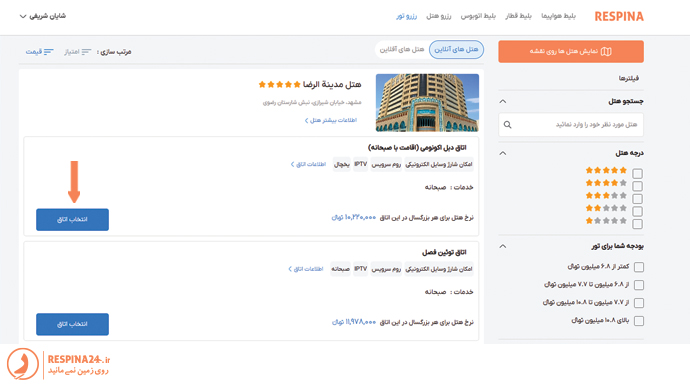Open the train ticket menu بلیط قطار

click(x=518, y=16)
